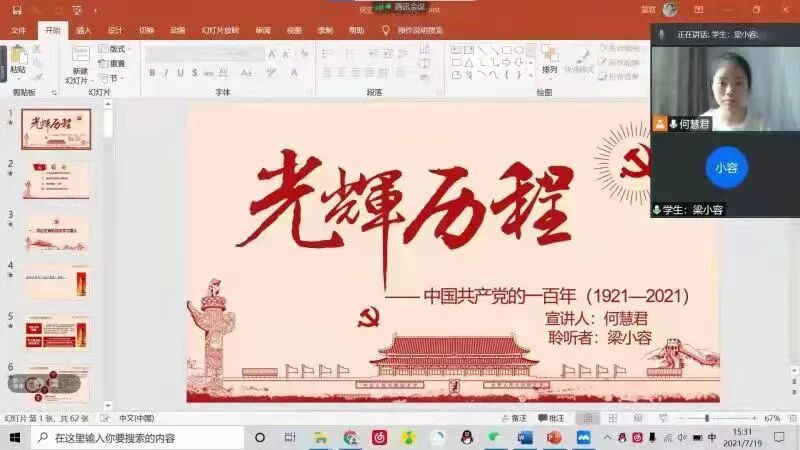Switch to the 插入 Insert tab

[x=84, y=31]
